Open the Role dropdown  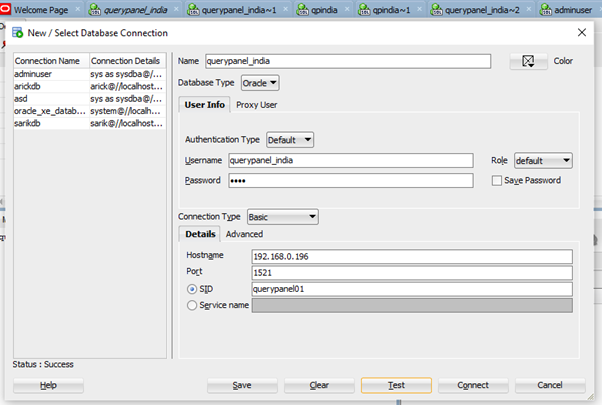point(543,160)
